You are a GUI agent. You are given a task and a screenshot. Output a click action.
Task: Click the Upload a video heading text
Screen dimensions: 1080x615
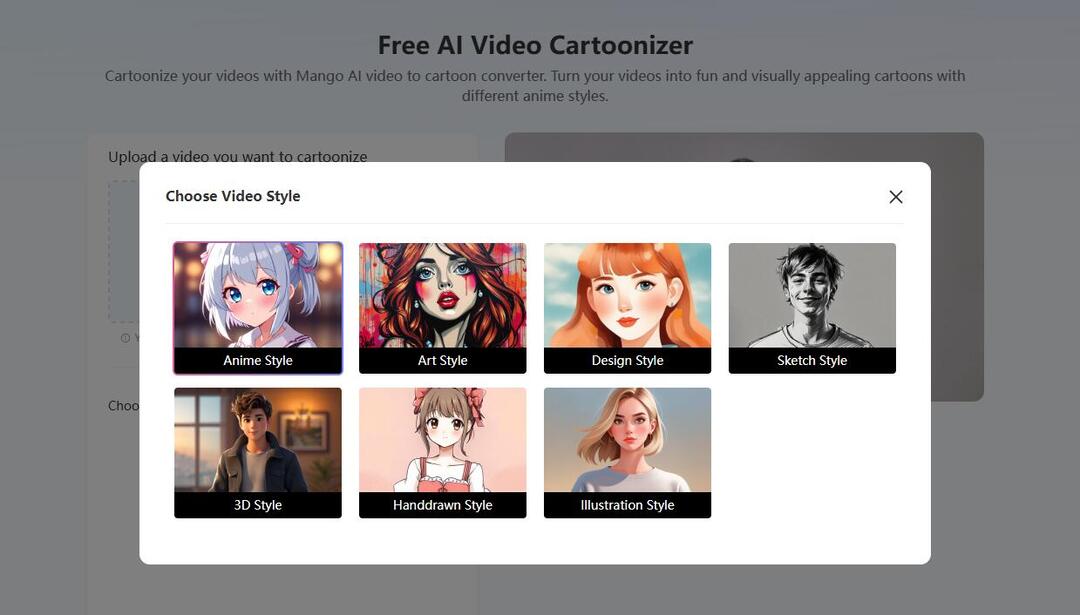pos(237,157)
